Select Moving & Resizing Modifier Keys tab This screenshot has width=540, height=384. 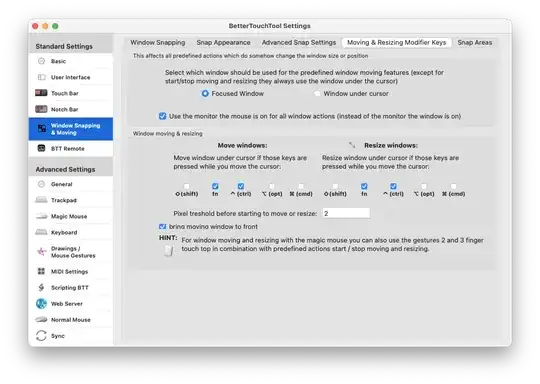pos(396,42)
